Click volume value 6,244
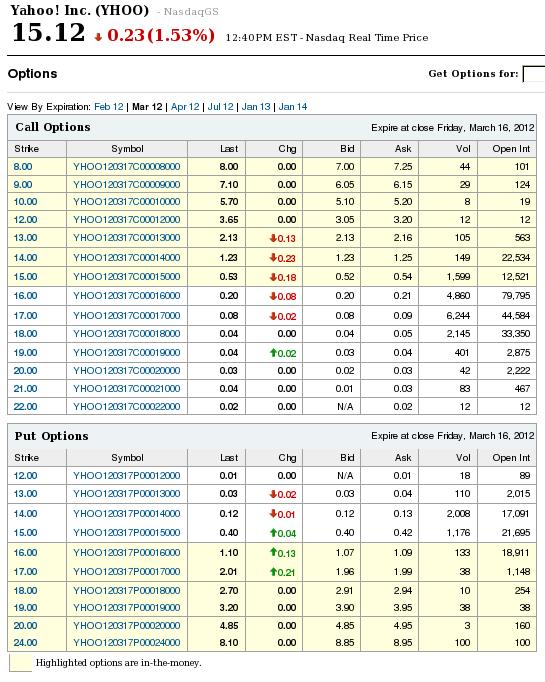The height and width of the screenshot is (682, 545). coord(458,315)
